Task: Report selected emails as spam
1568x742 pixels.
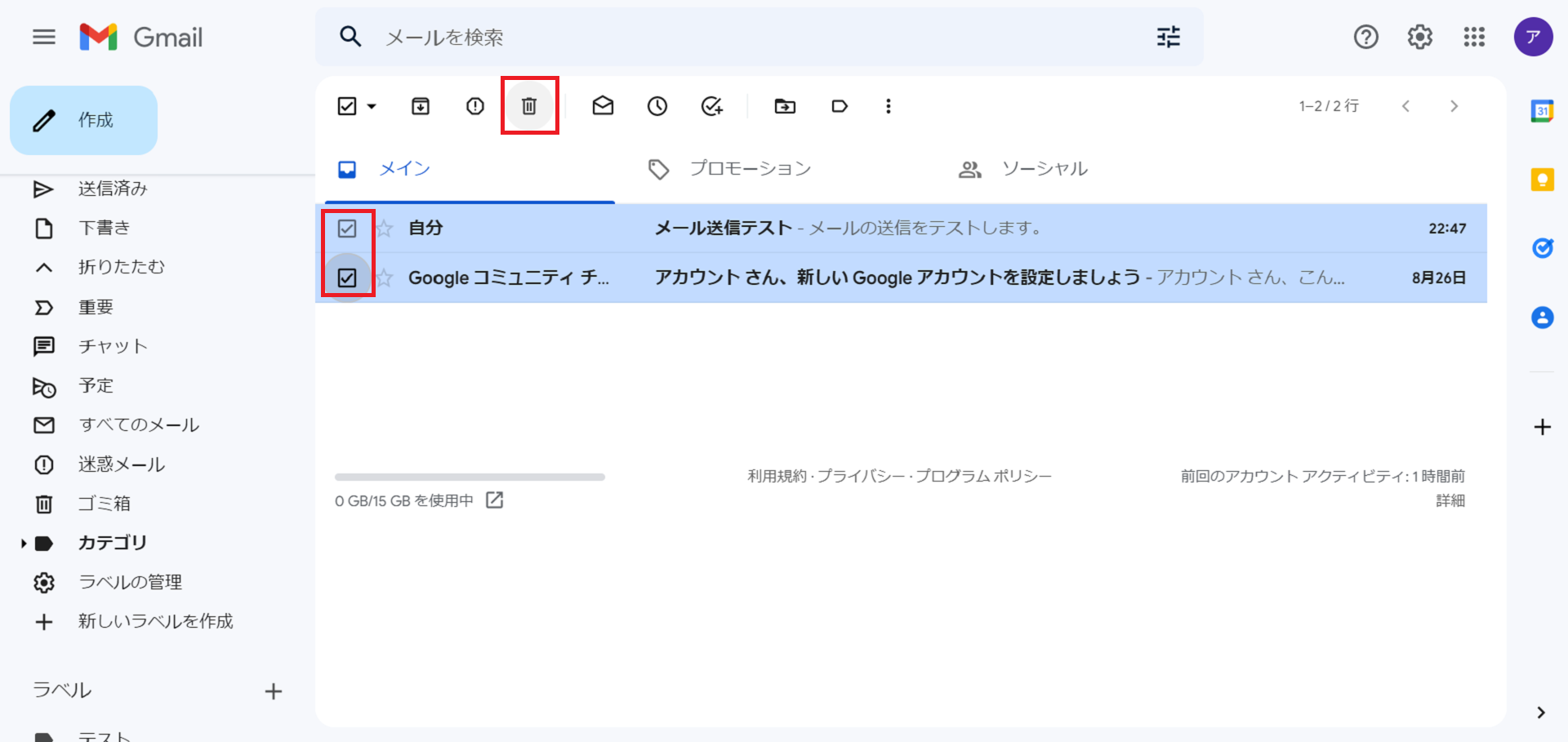Action: 475,106
